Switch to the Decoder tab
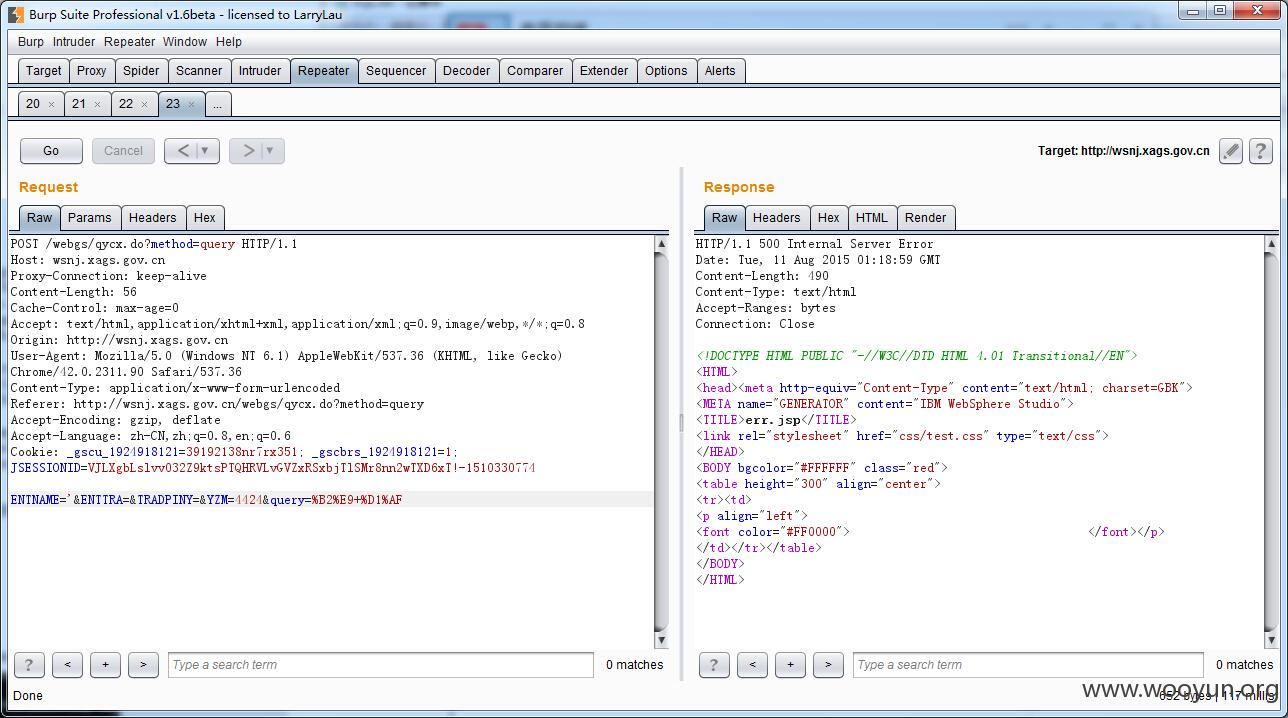Image resolution: width=1288 pixels, height=718 pixels. point(467,71)
